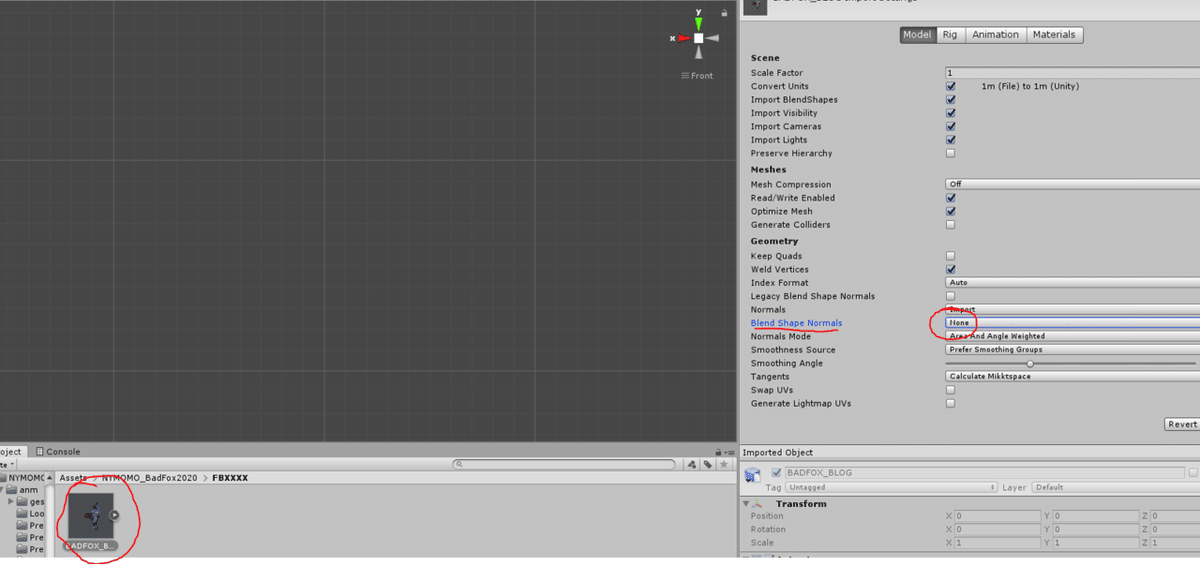Switch to the Rig tab

tap(950, 34)
